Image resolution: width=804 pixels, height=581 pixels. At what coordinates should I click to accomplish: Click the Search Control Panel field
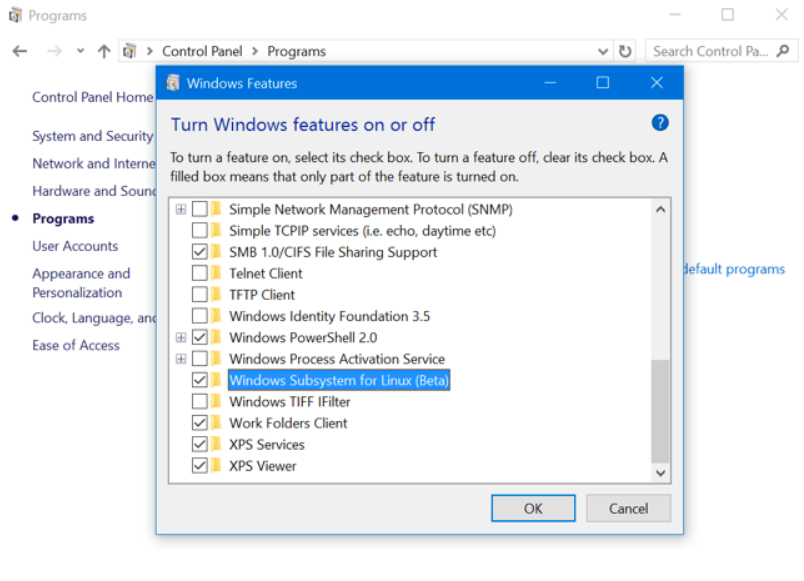(x=721, y=51)
